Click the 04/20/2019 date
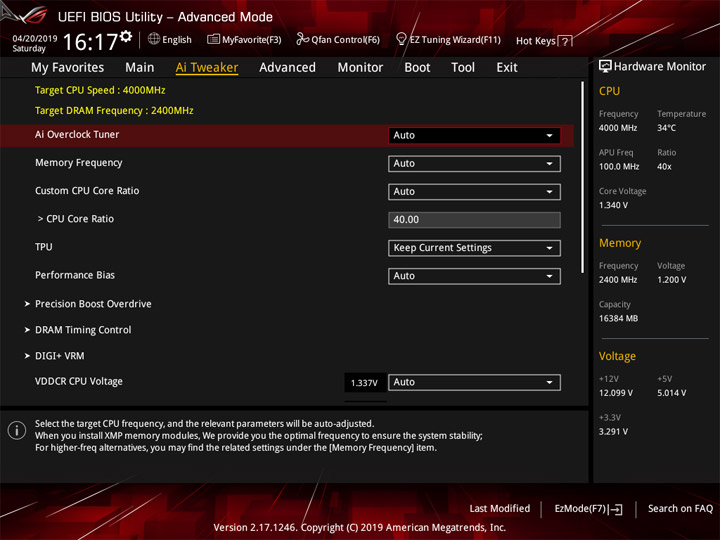 tap(34, 39)
